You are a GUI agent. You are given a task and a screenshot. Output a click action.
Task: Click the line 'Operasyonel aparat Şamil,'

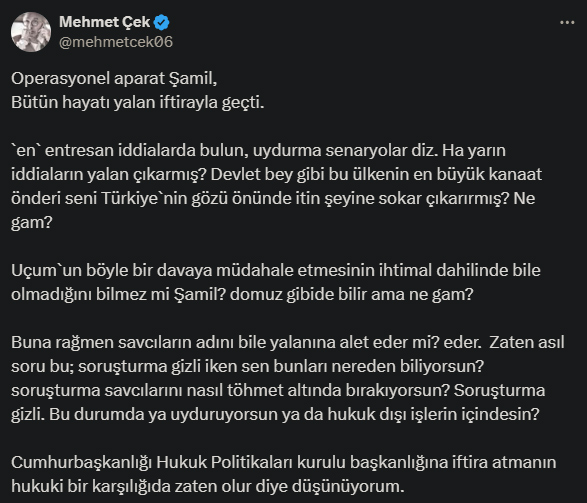pos(114,79)
